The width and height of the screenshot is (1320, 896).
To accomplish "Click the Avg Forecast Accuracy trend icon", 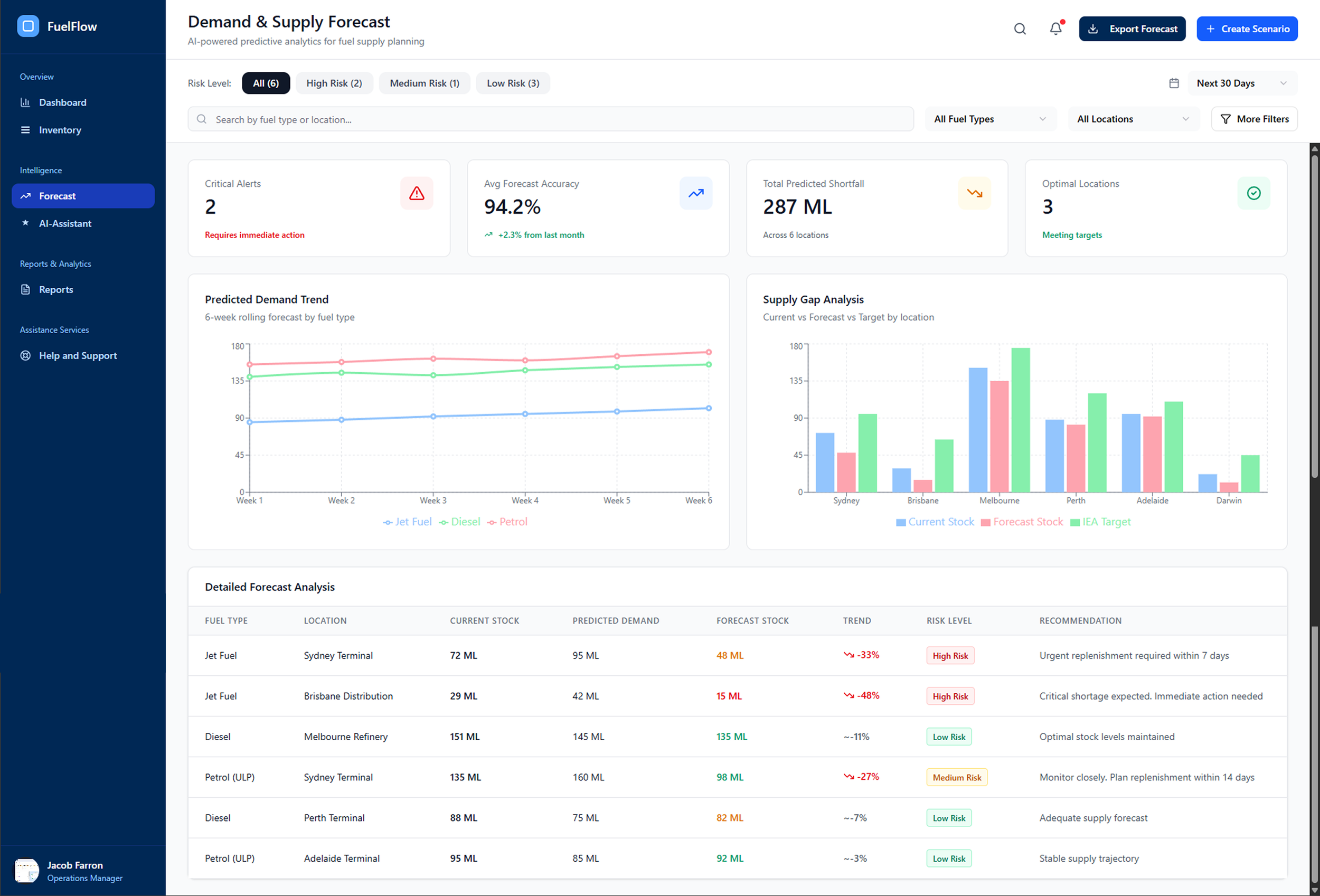I will pos(696,194).
